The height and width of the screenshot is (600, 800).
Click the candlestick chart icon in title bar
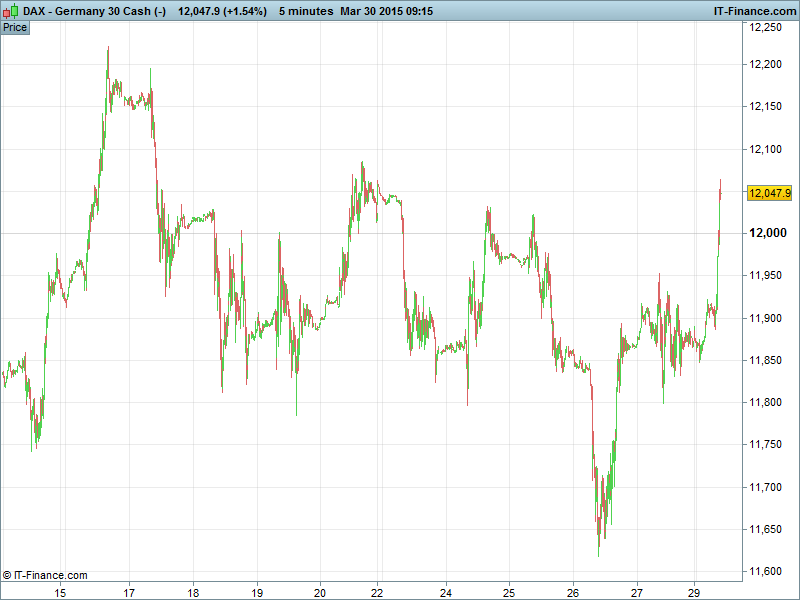coord(11,10)
